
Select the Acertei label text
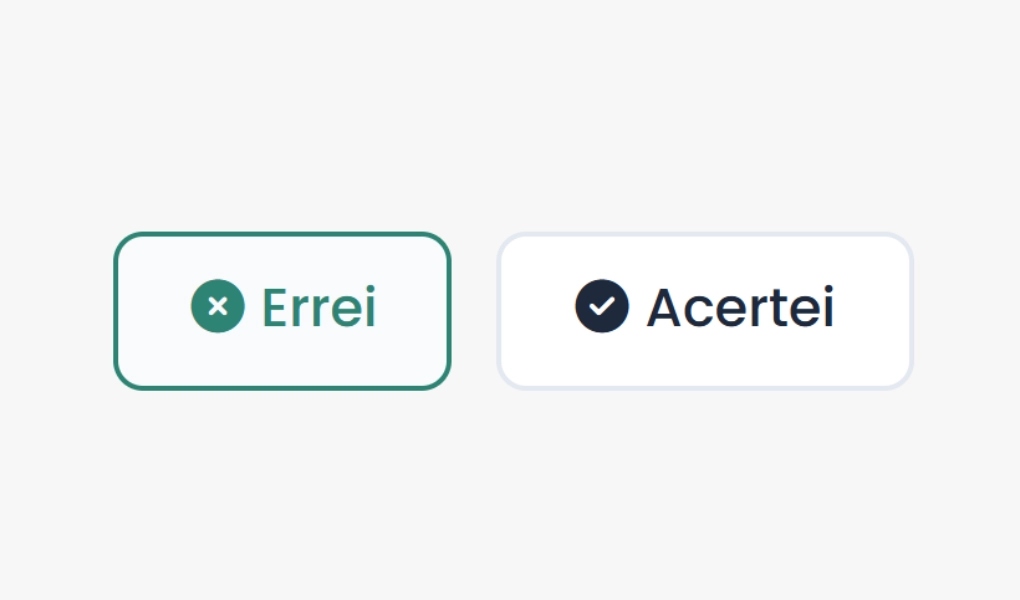coord(741,307)
